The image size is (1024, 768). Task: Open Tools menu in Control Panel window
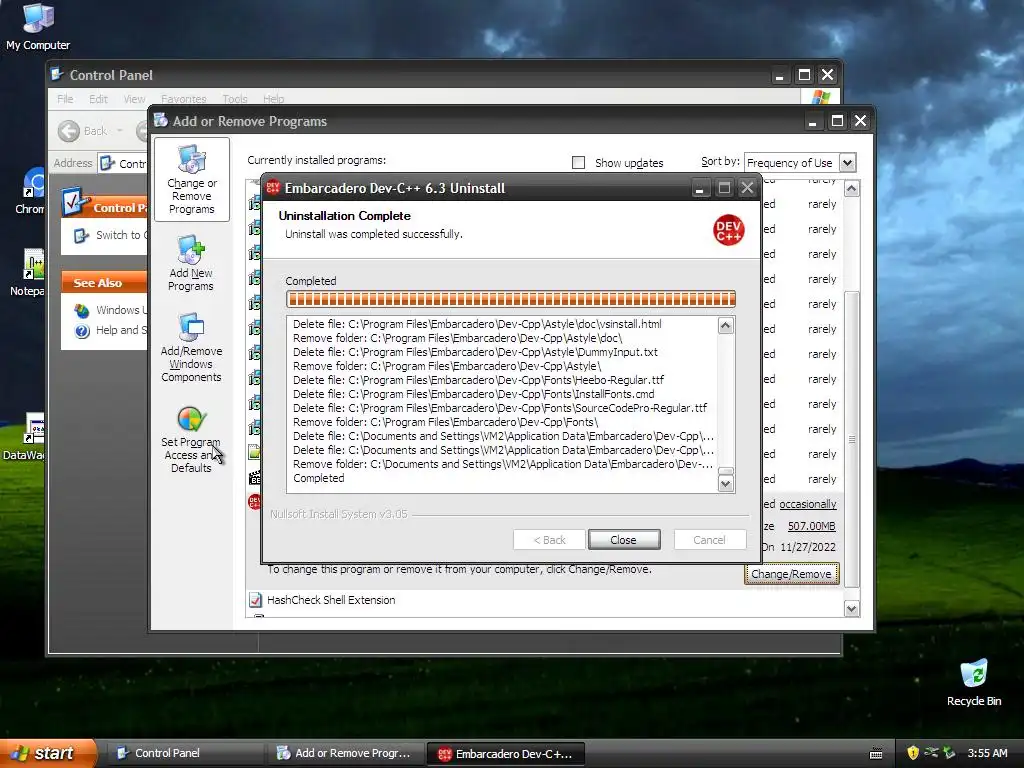tap(235, 99)
